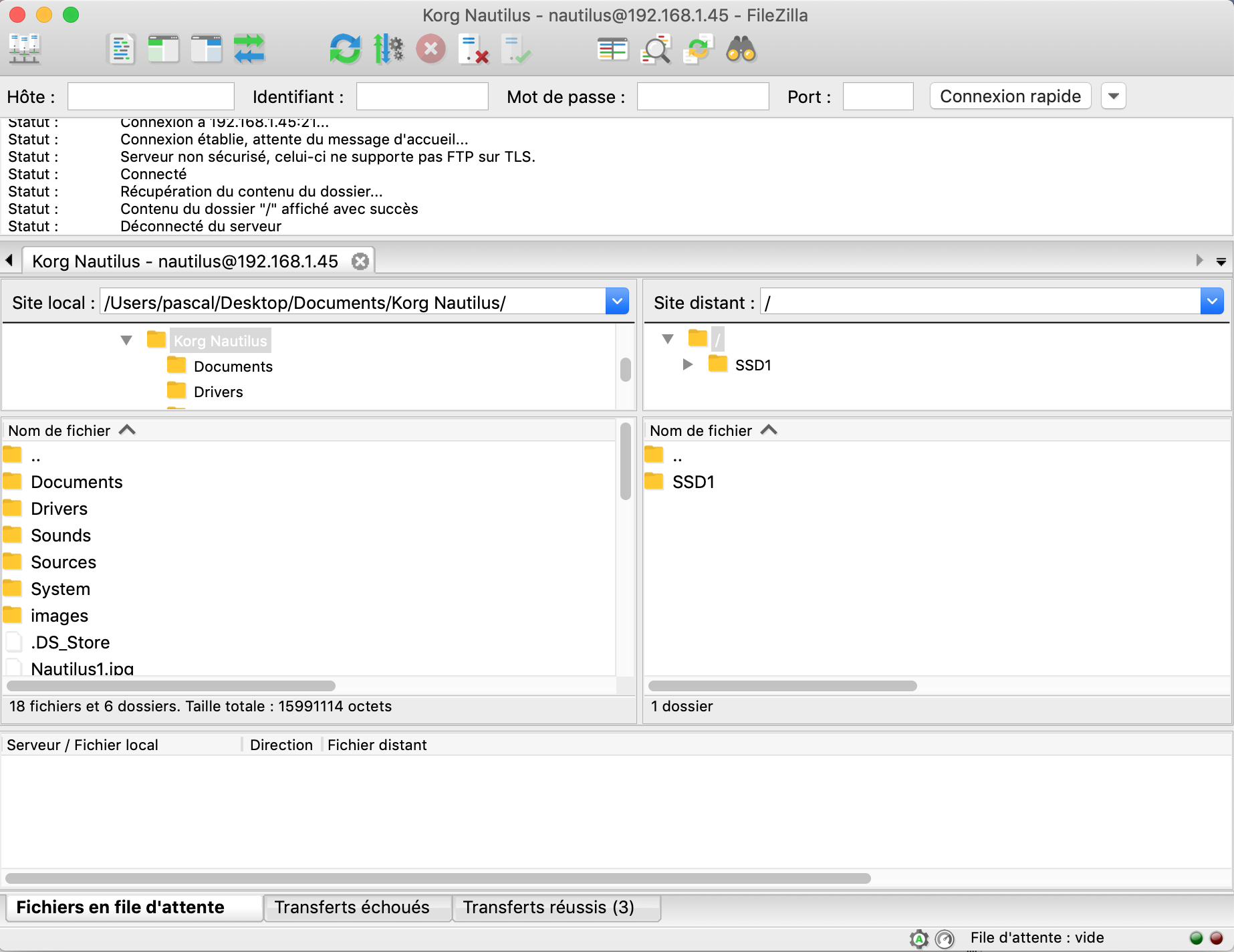Cancel the current operation red X icon
The height and width of the screenshot is (952, 1234).
click(x=431, y=49)
